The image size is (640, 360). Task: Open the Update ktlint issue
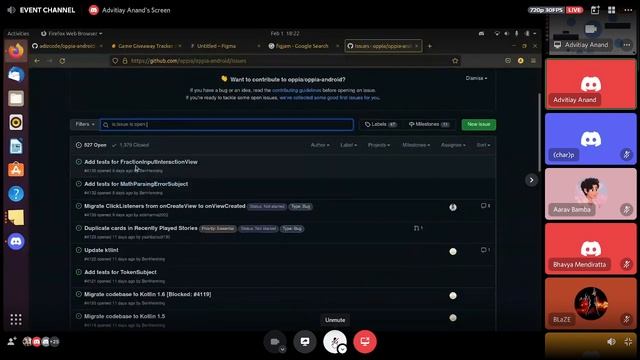(101, 250)
